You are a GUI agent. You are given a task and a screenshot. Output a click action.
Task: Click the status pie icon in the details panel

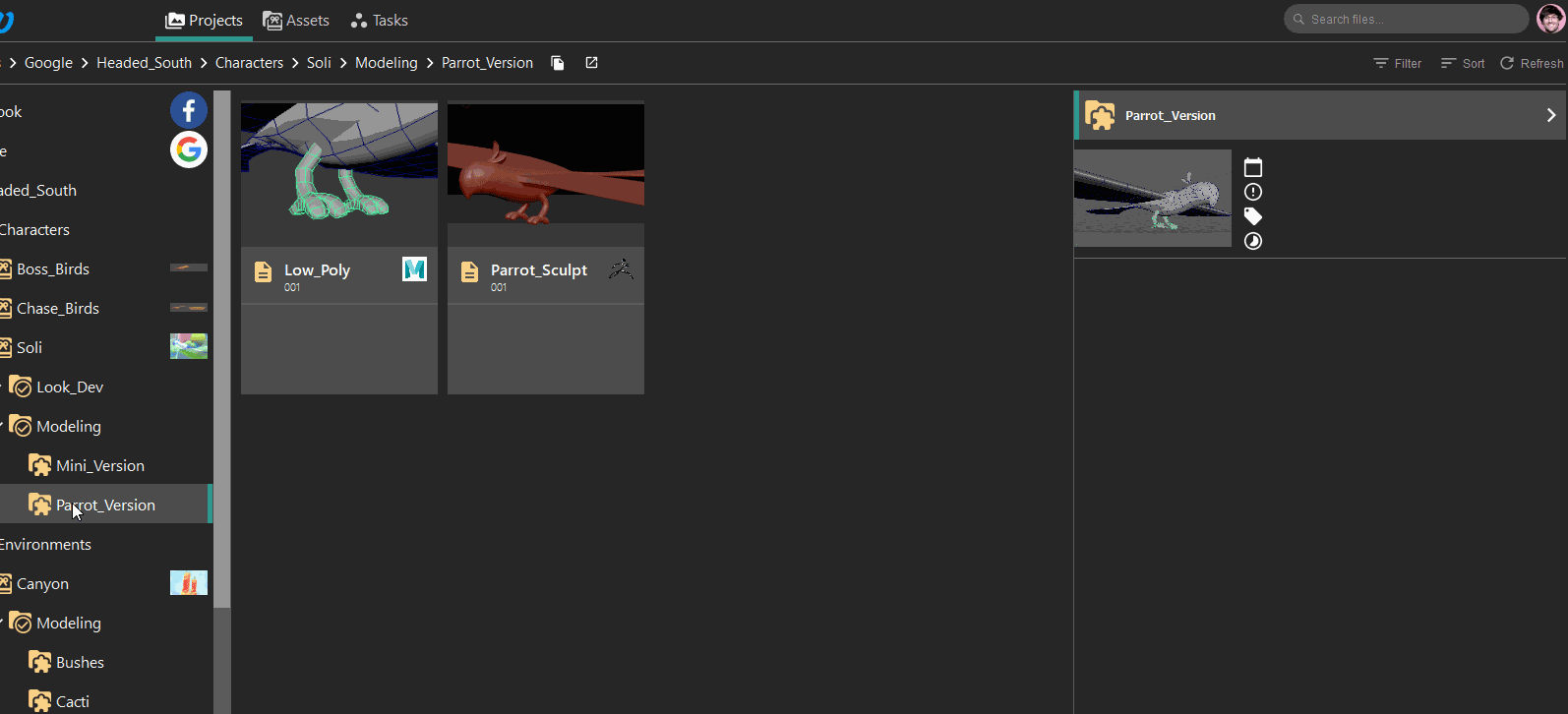coord(1253,241)
